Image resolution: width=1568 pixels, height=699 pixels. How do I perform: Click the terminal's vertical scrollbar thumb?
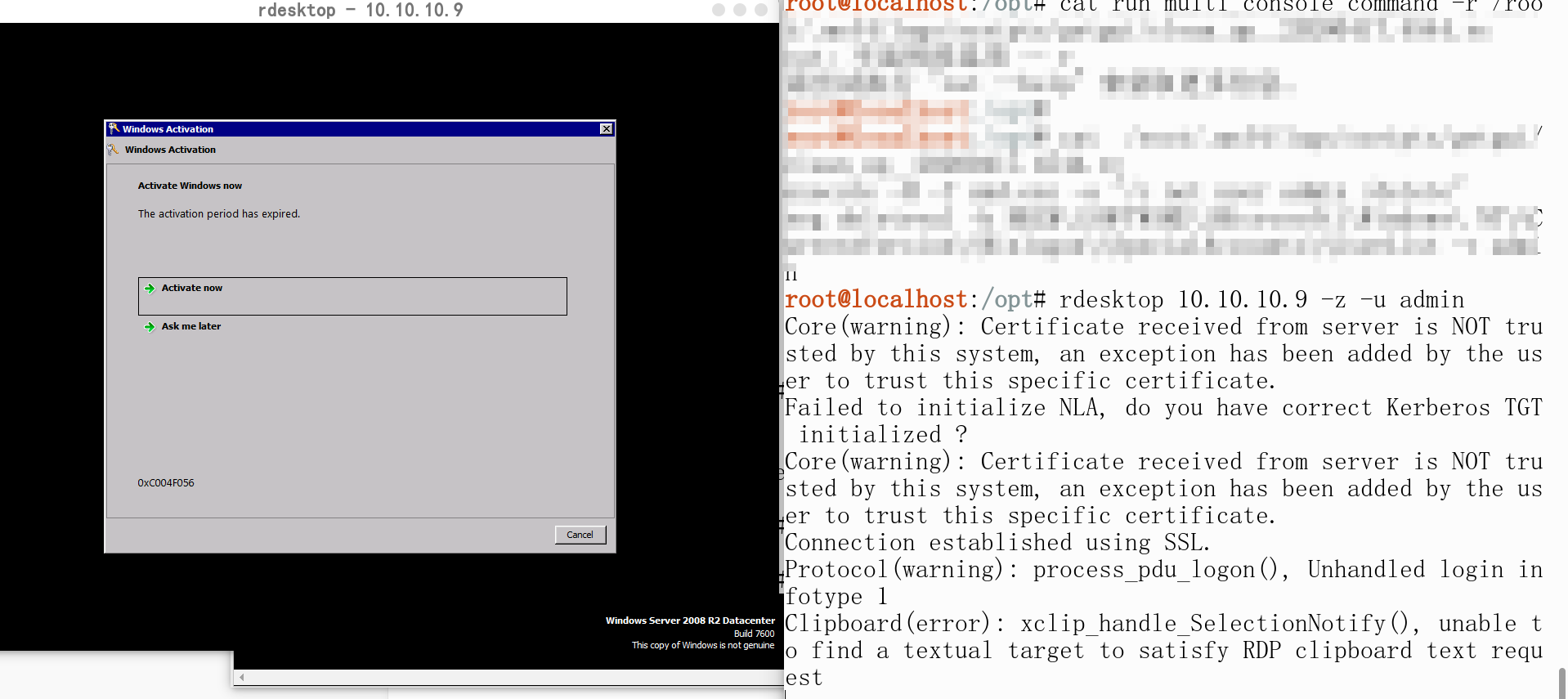point(1562,683)
